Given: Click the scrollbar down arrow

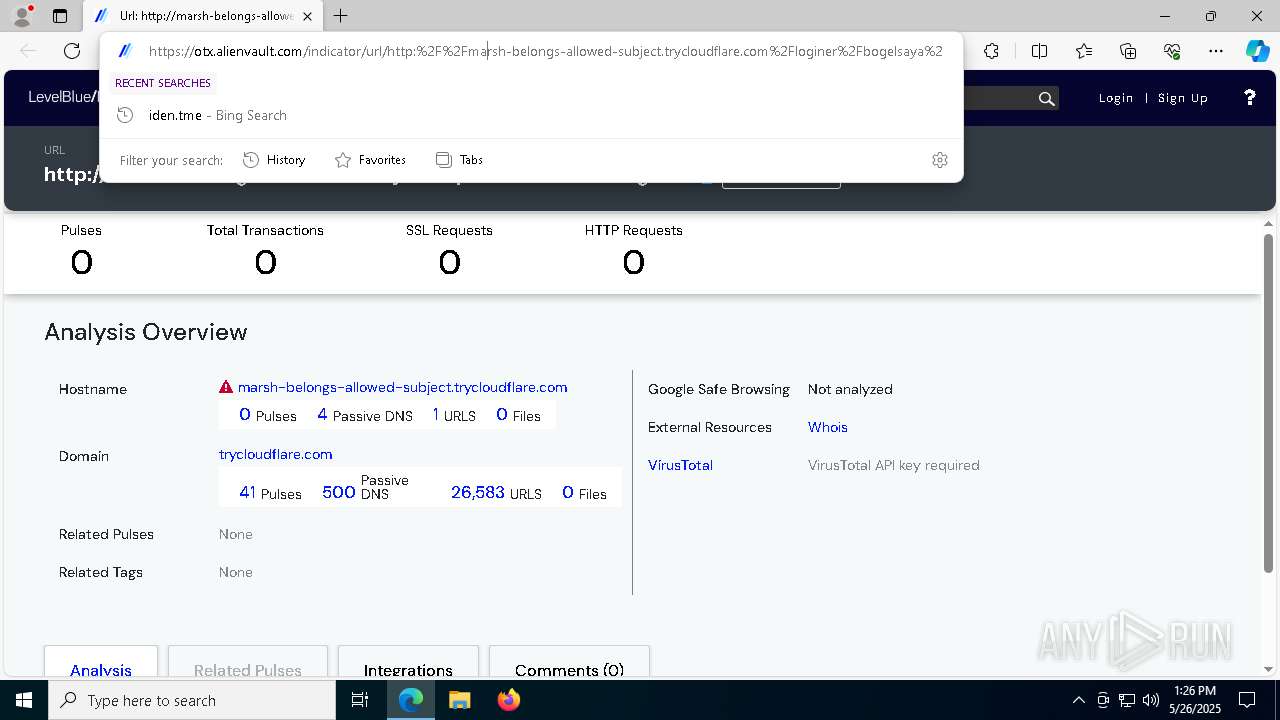Looking at the screenshot, I should tap(1269, 669).
